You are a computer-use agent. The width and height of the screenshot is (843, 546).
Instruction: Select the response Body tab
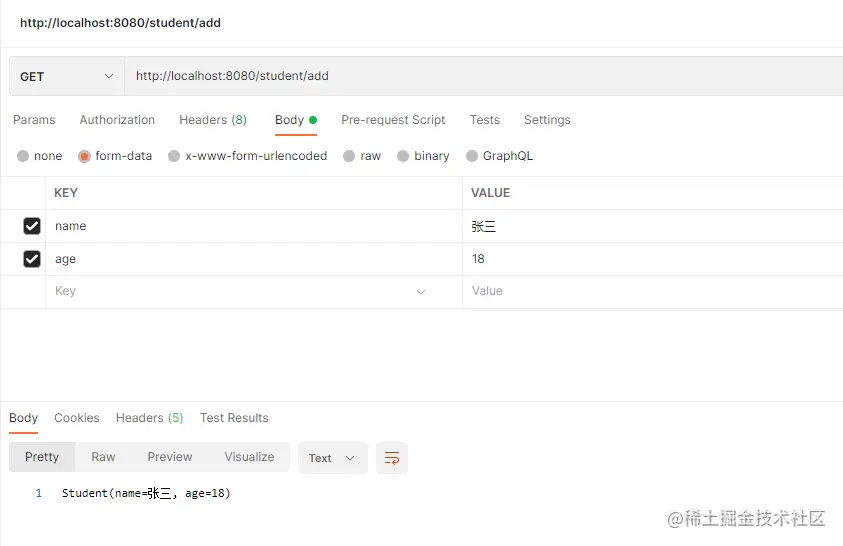click(x=24, y=418)
